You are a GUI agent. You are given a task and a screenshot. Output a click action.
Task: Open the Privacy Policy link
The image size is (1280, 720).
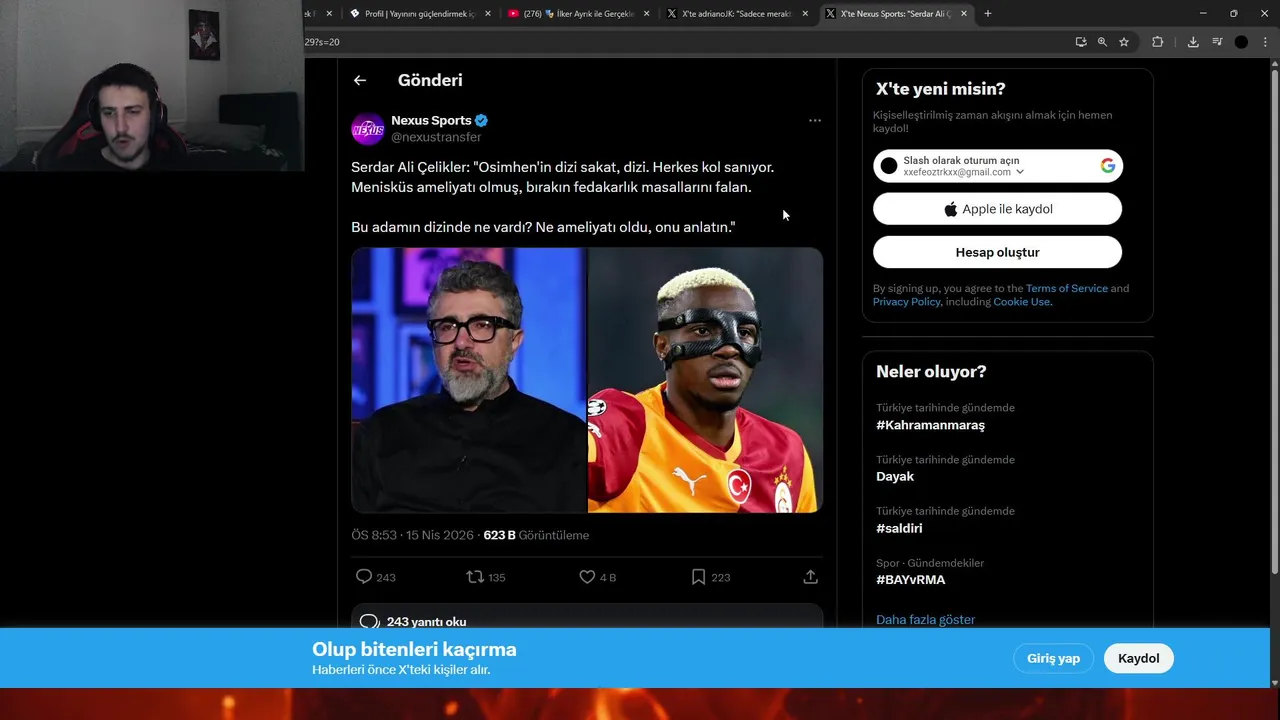point(906,302)
